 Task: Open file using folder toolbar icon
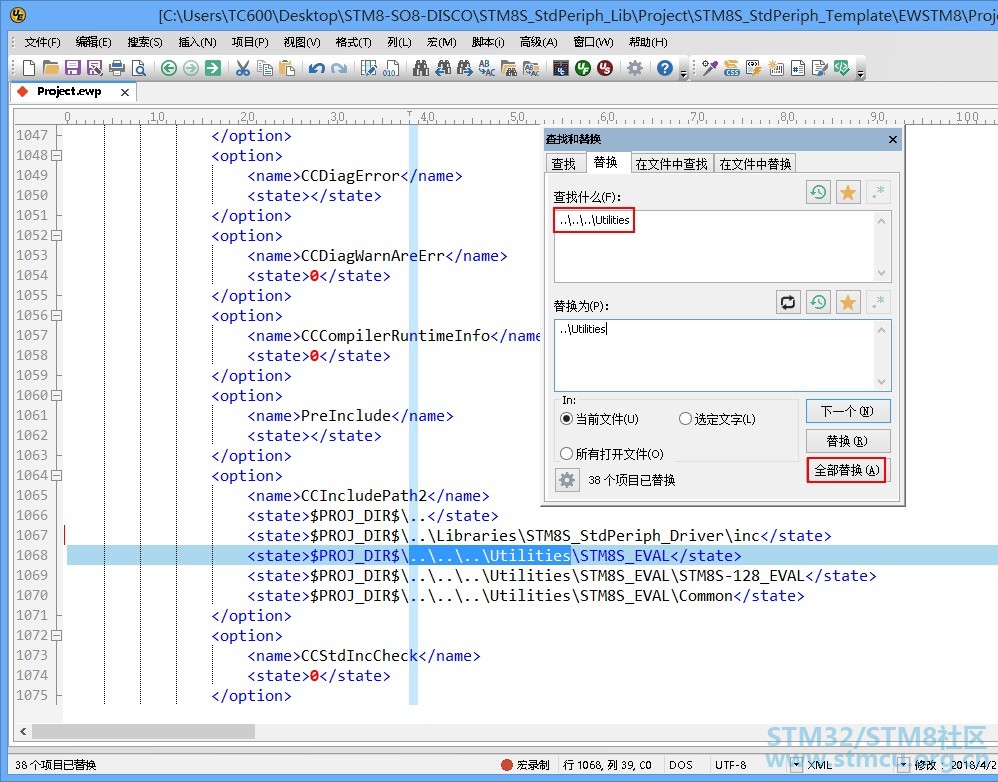[51, 68]
